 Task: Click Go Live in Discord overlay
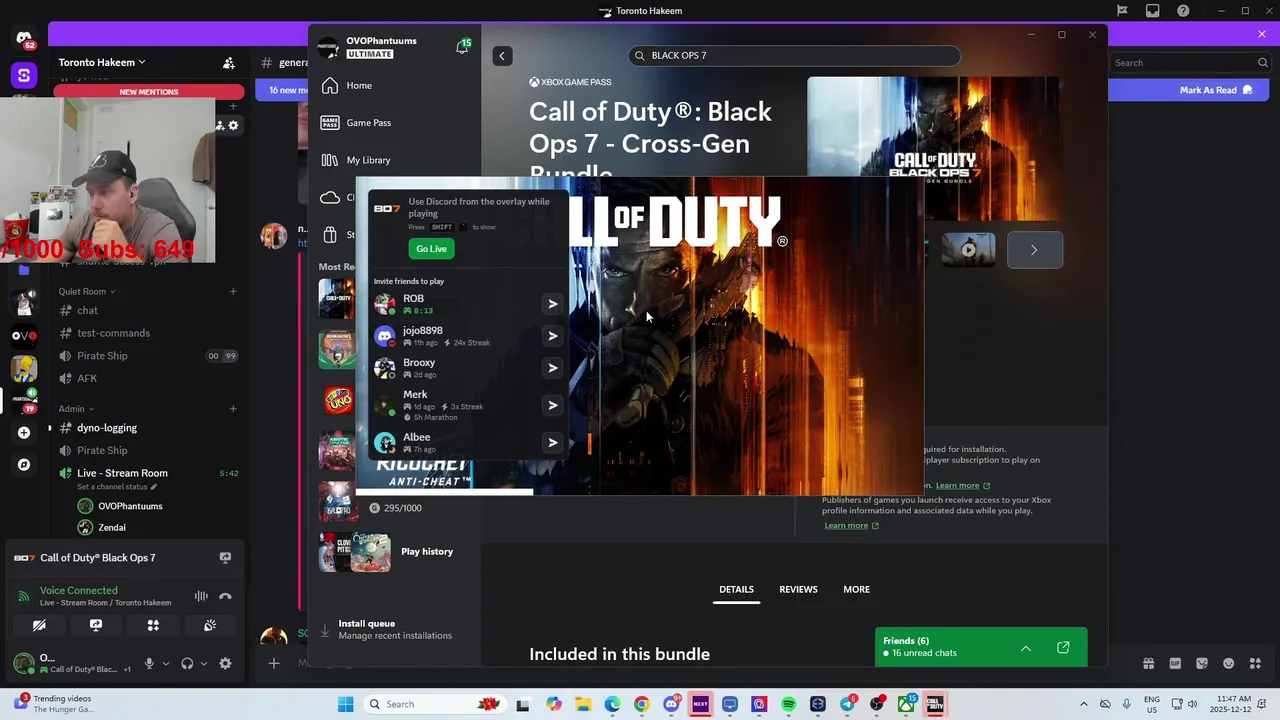click(431, 249)
